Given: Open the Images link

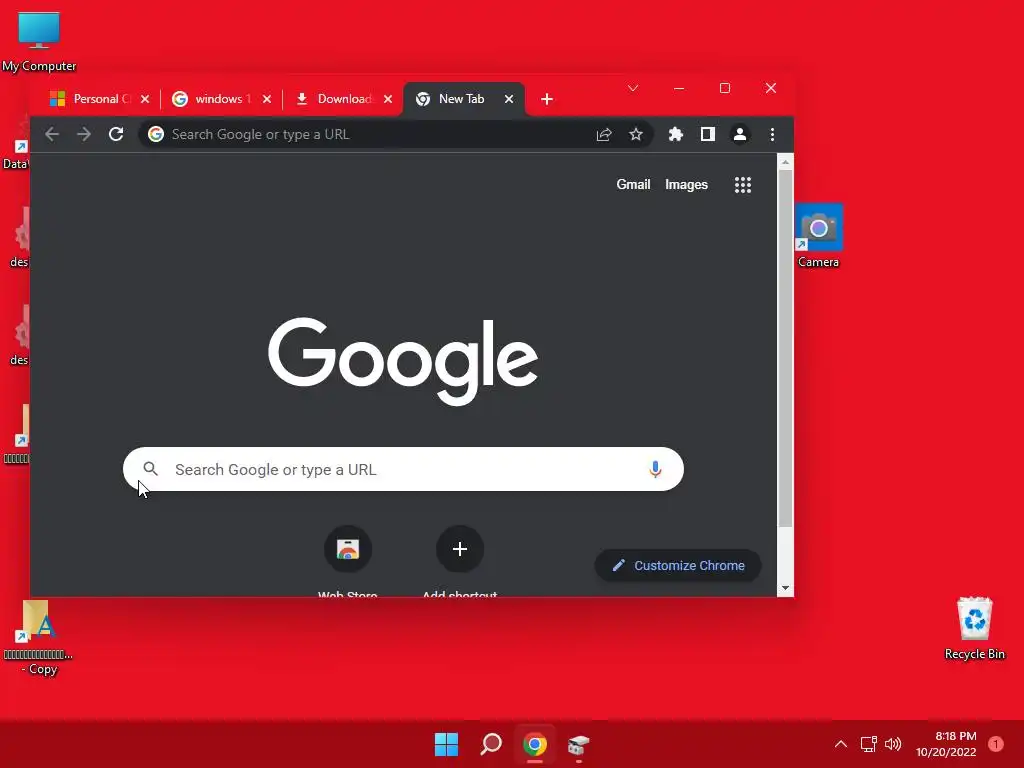Looking at the screenshot, I should [686, 185].
